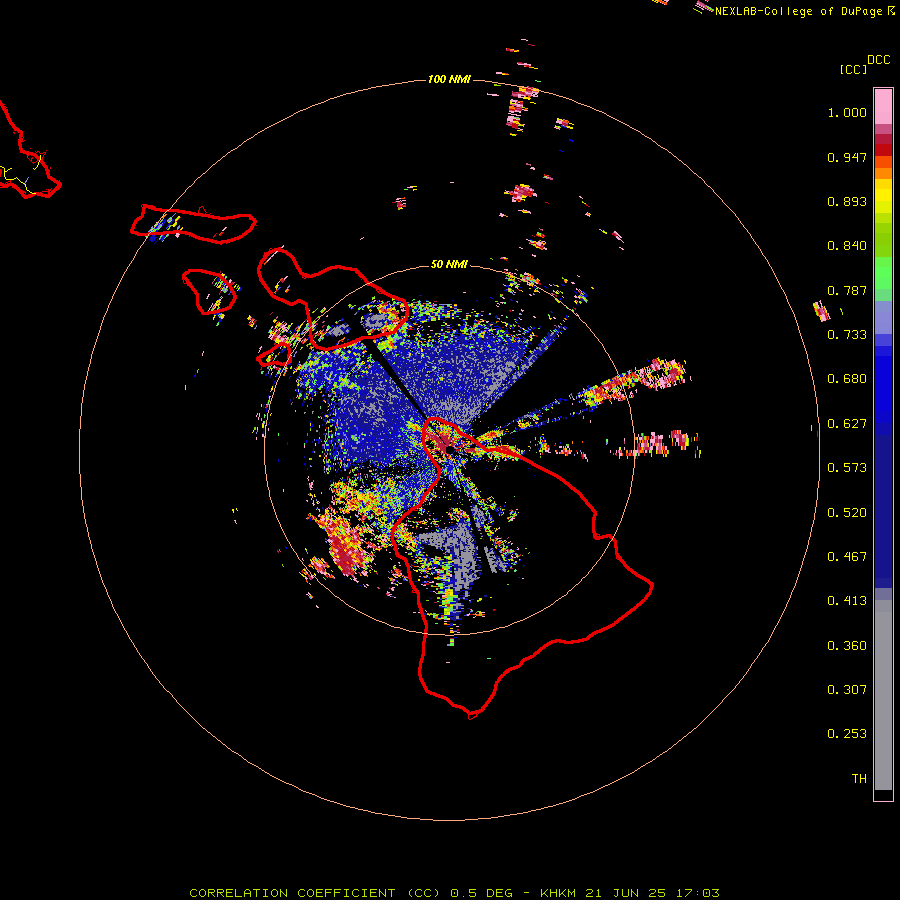900x900 pixels.
Task: Click the 0.253 legend value
Action: 847,734
